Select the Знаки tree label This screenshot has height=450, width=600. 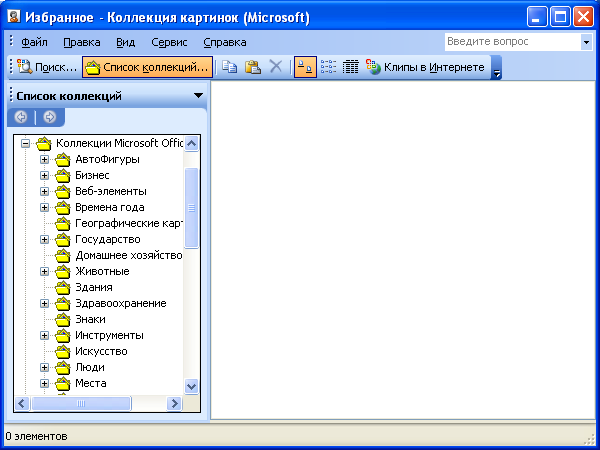[90, 320]
